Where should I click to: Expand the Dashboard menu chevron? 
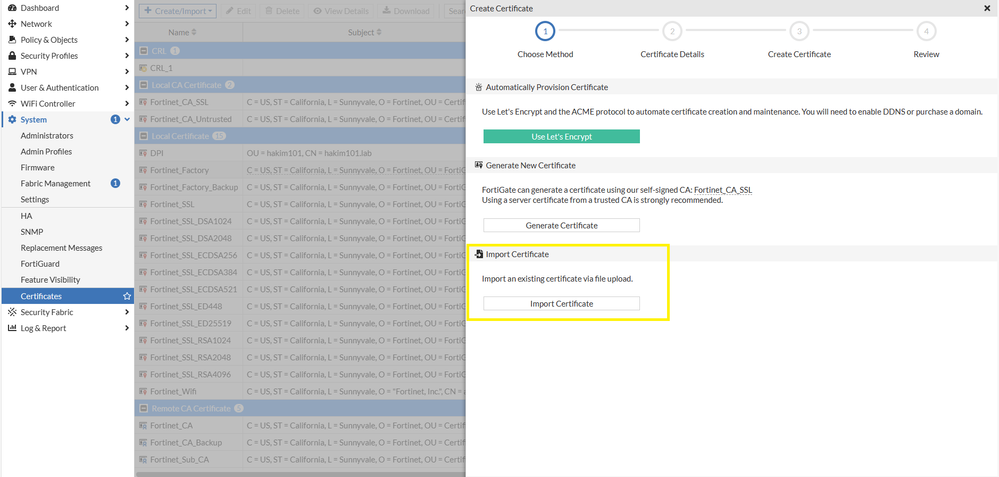pyautogui.click(x=127, y=8)
